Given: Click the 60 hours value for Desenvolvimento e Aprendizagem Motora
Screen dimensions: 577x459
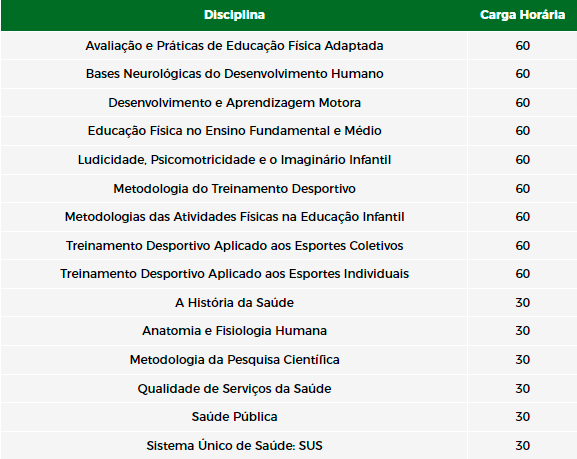Looking at the screenshot, I should point(523,103).
